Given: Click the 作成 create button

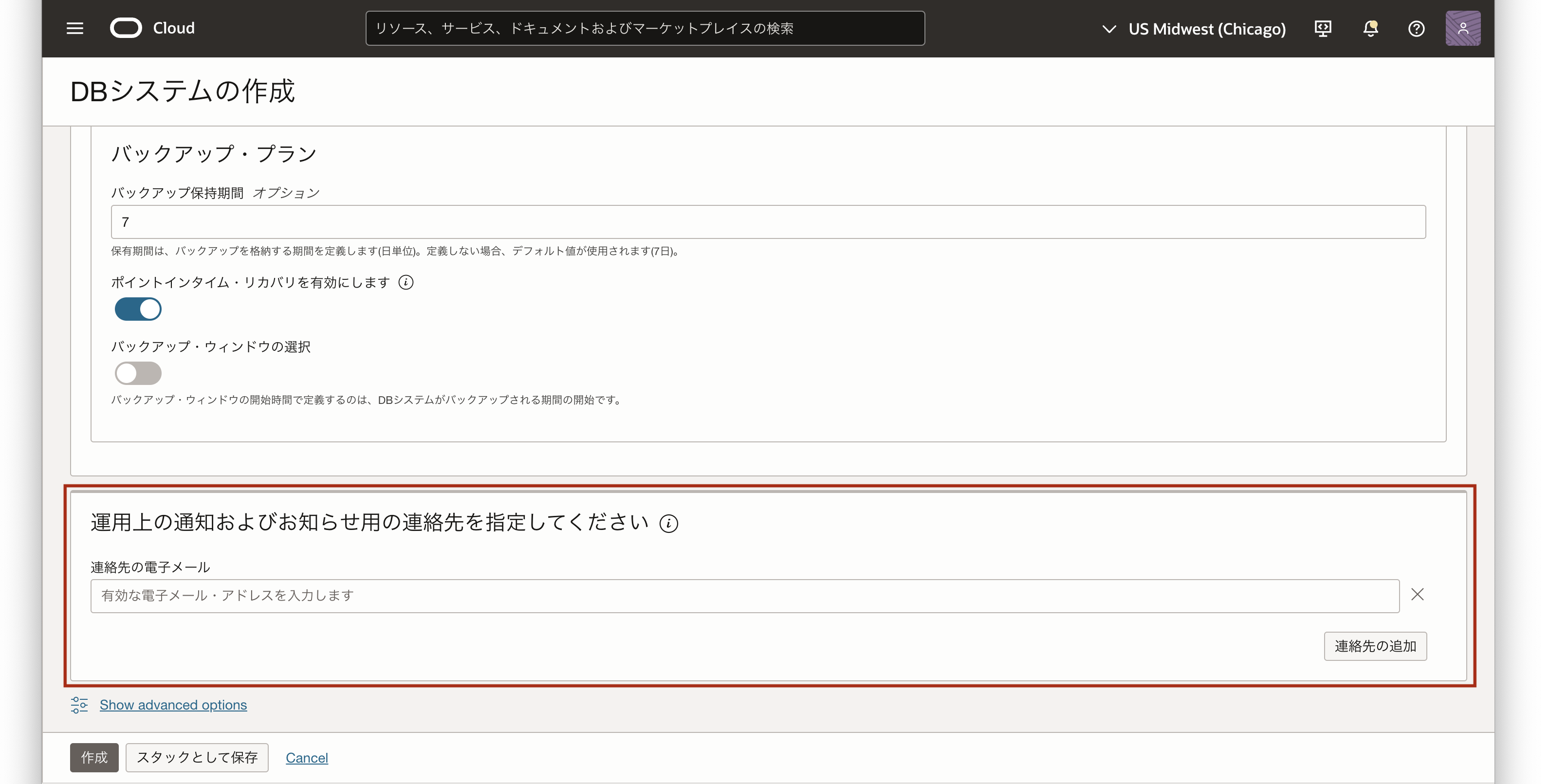Looking at the screenshot, I should coord(94,758).
